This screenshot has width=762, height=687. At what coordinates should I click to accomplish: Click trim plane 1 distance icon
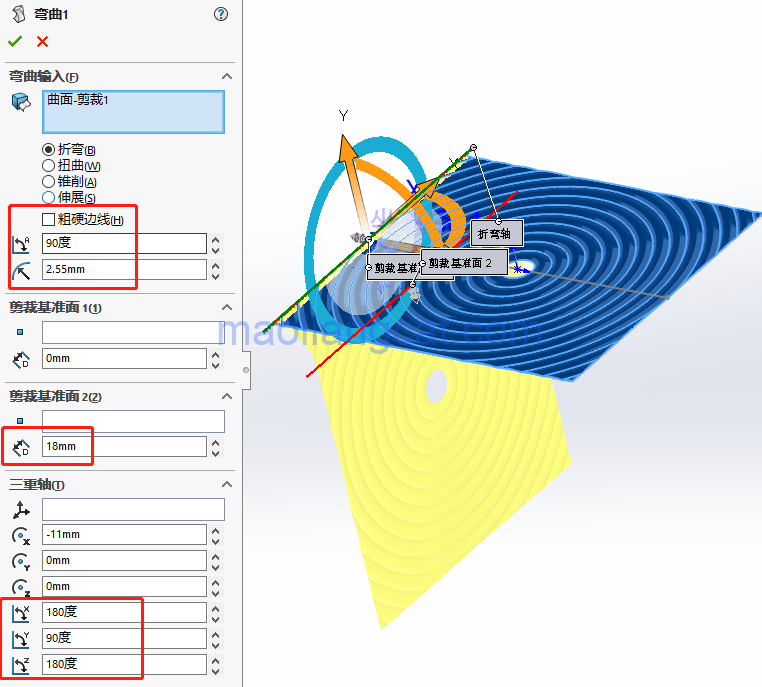pos(21,360)
